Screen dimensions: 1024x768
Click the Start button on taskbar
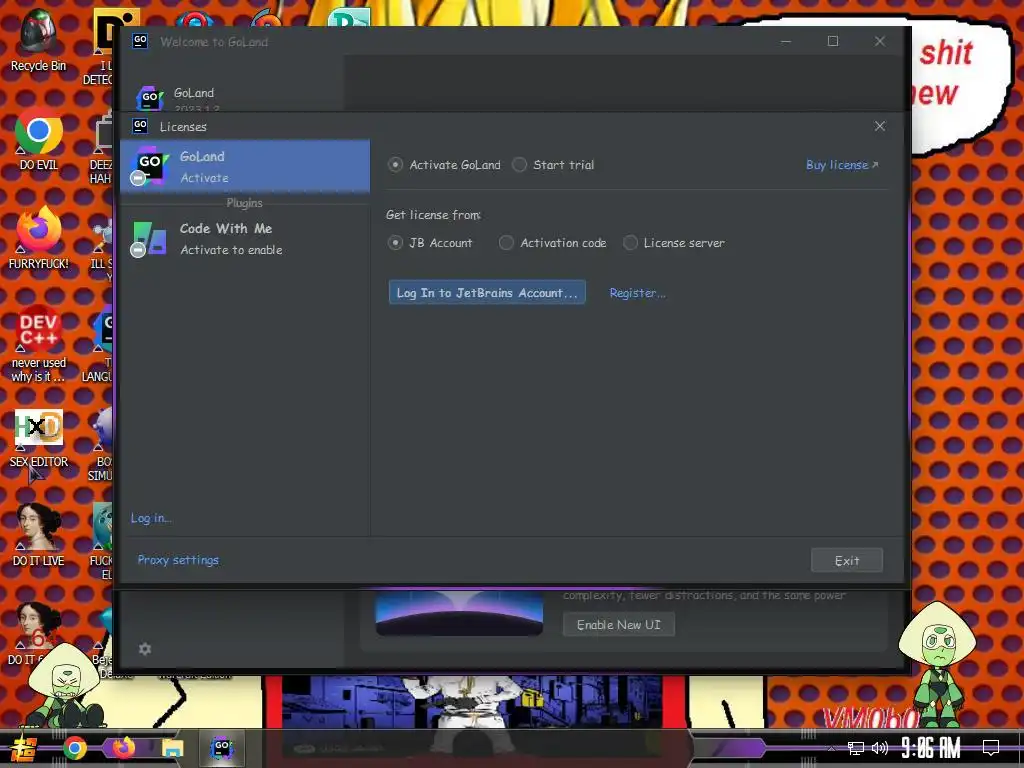pyautogui.click(x=23, y=748)
